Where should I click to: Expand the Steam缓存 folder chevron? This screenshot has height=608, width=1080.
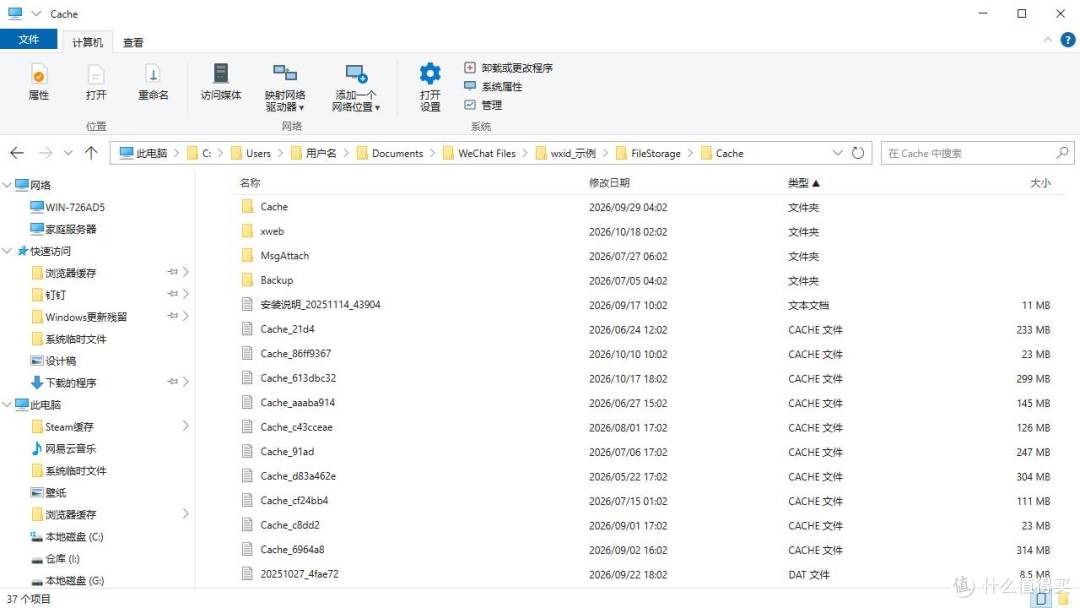185,426
